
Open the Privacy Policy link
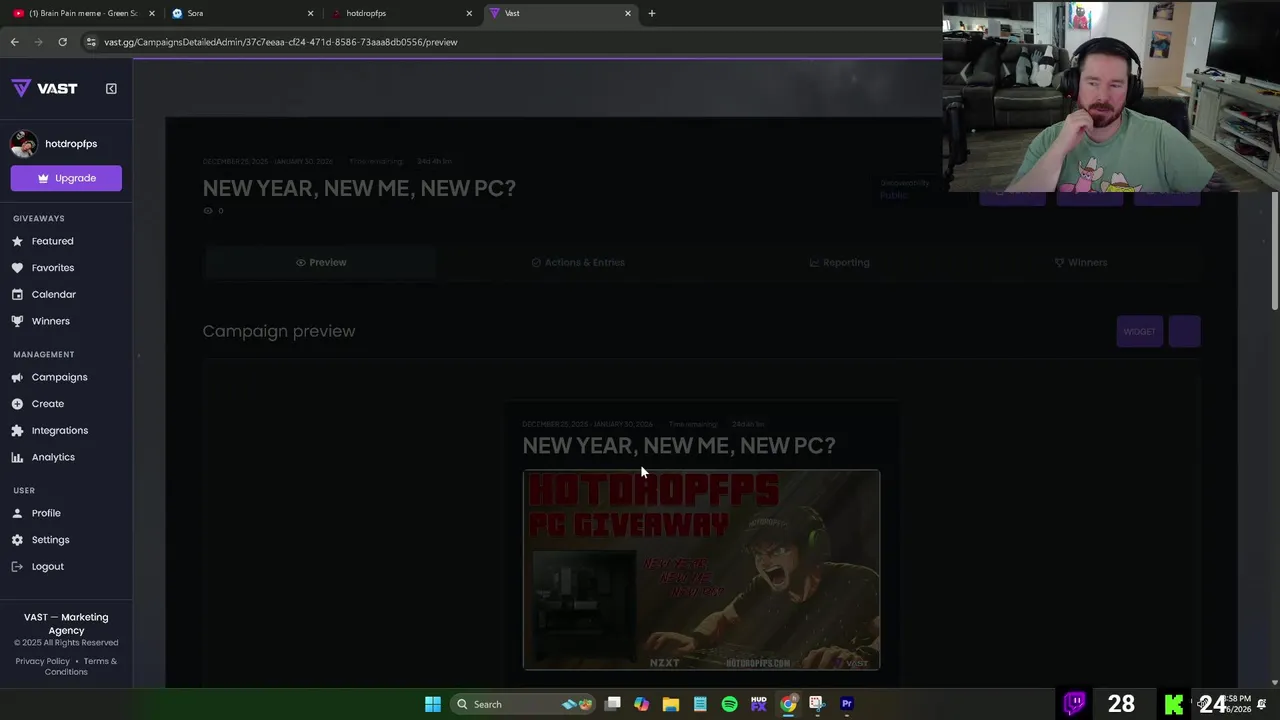click(x=43, y=661)
